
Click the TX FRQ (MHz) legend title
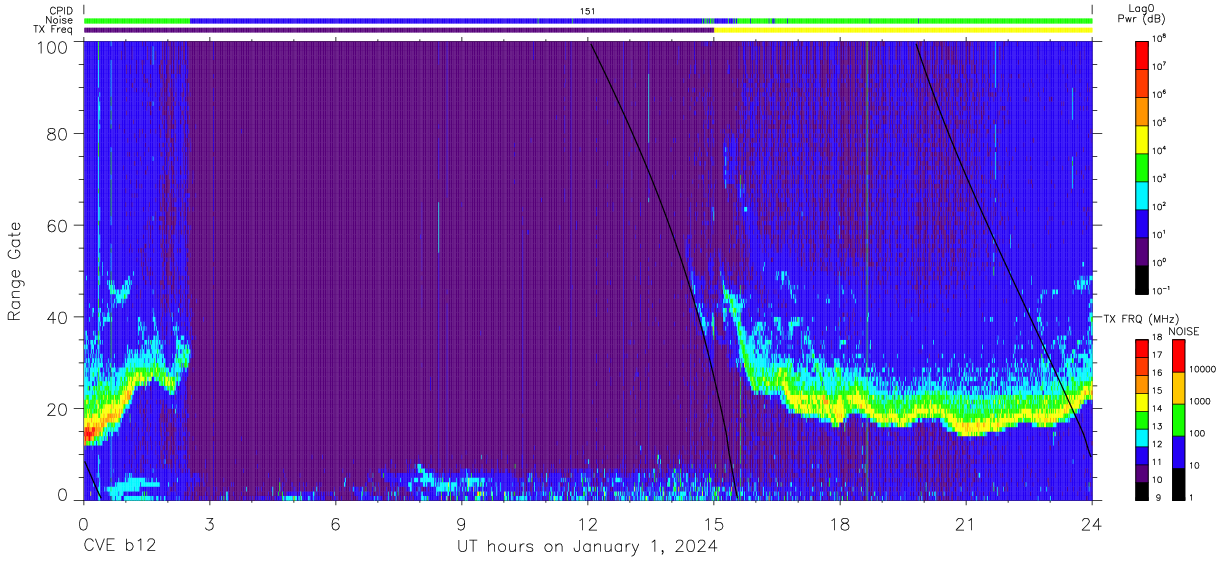click(x=1140, y=318)
